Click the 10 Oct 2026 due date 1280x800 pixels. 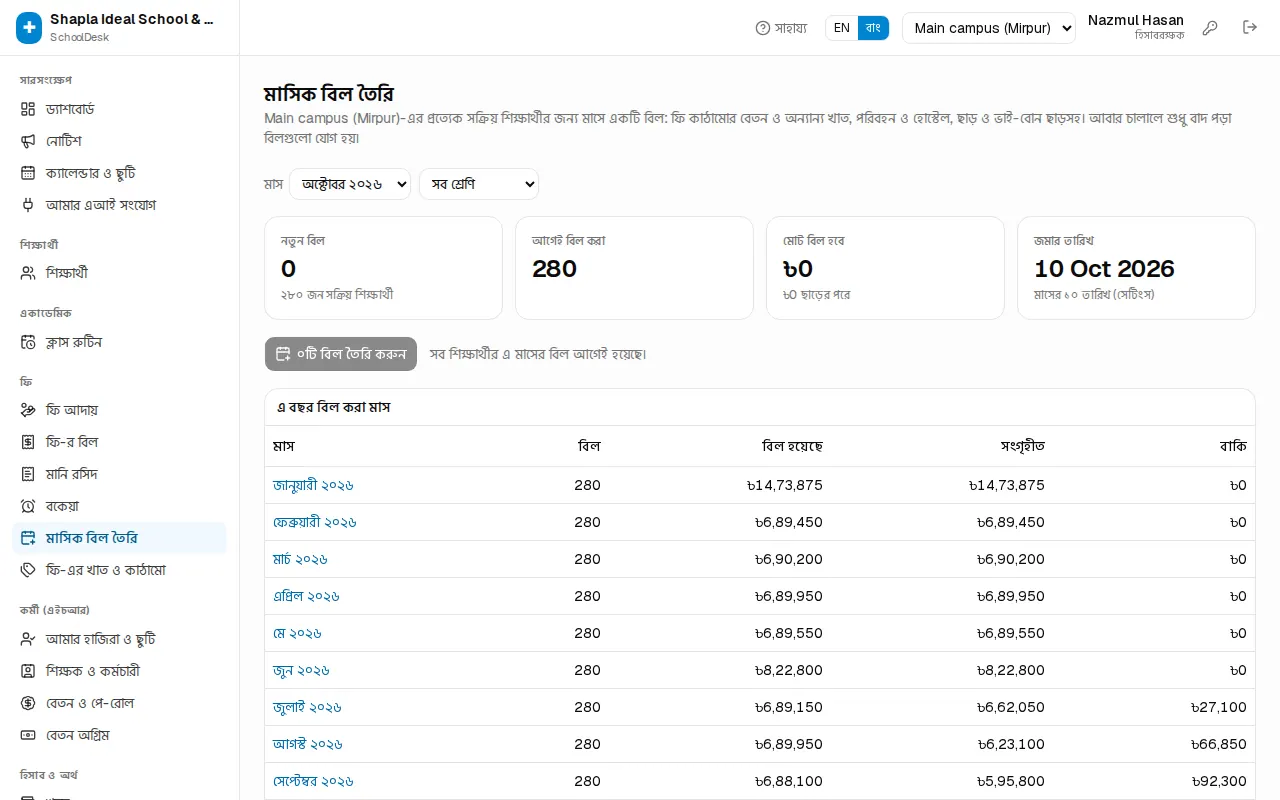pyautogui.click(x=1104, y=269)
